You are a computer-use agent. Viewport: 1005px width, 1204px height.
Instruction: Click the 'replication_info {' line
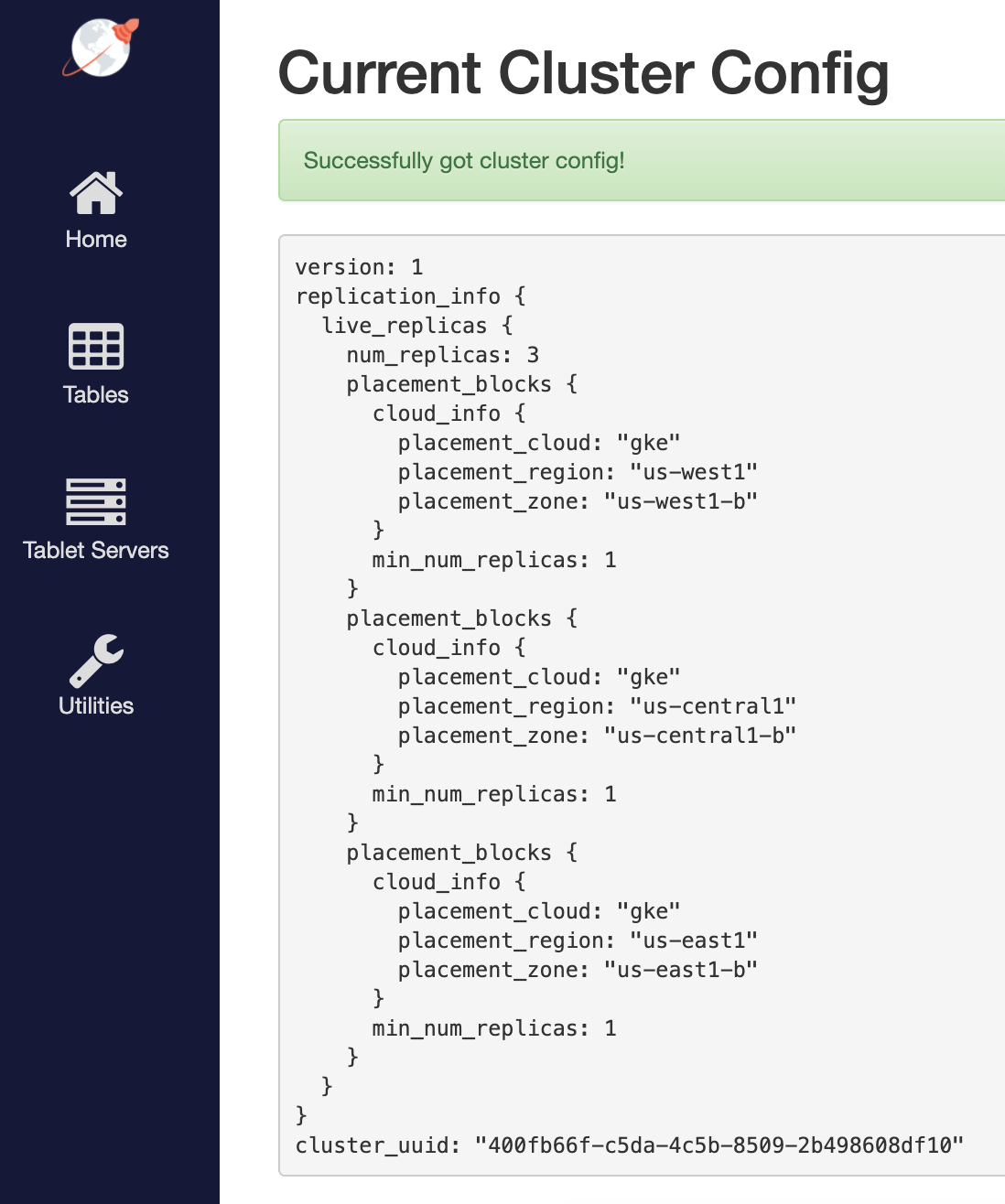click(410, 296)
